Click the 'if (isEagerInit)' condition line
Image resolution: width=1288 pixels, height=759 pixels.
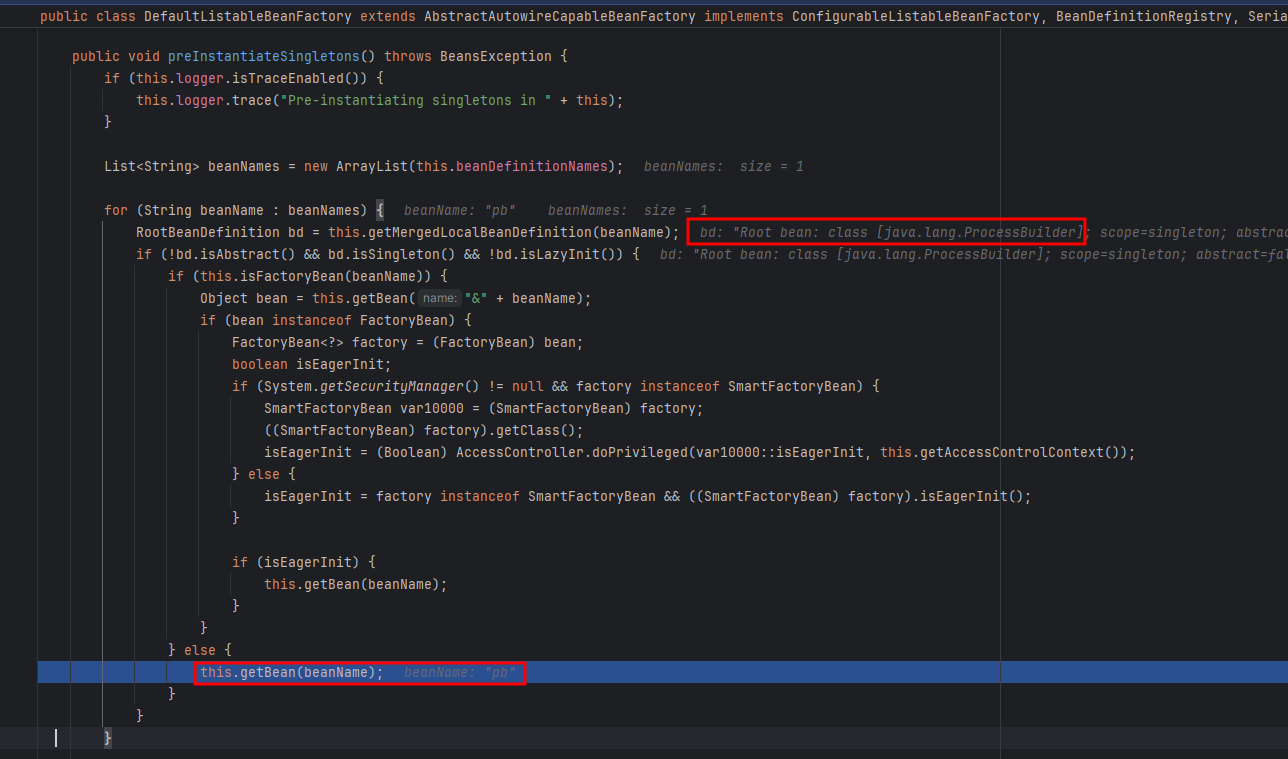click(304, 562)
